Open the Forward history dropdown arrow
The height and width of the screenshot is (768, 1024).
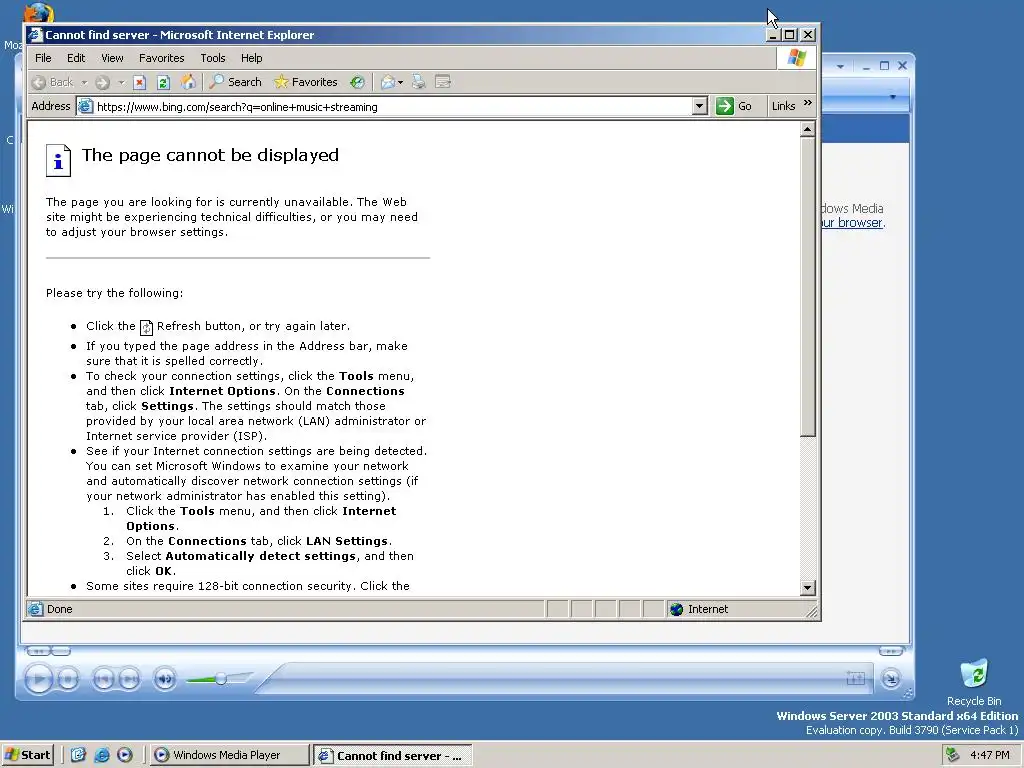click(121, 82)
